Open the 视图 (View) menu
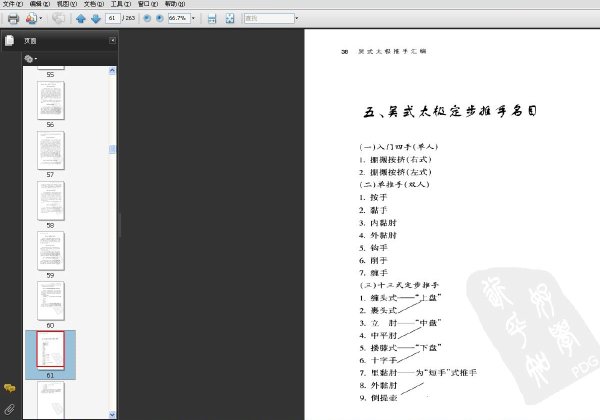The width and height of the screenshot is (600, 420). click(67, 4)
